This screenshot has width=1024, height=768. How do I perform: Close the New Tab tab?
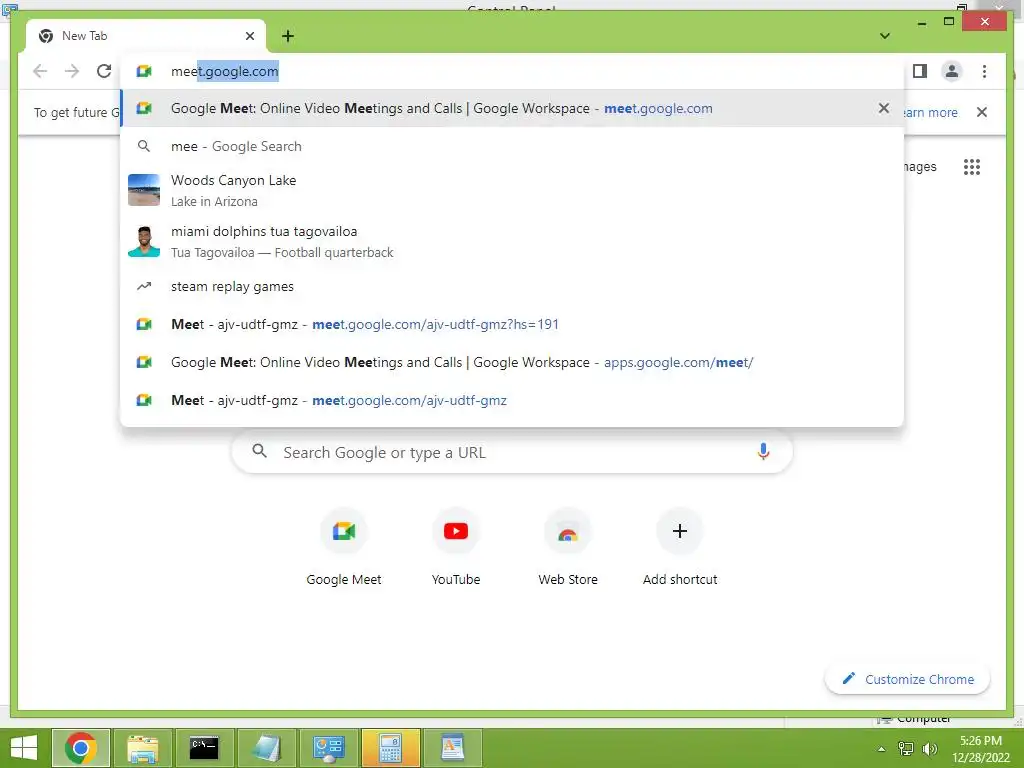(249, 36)
